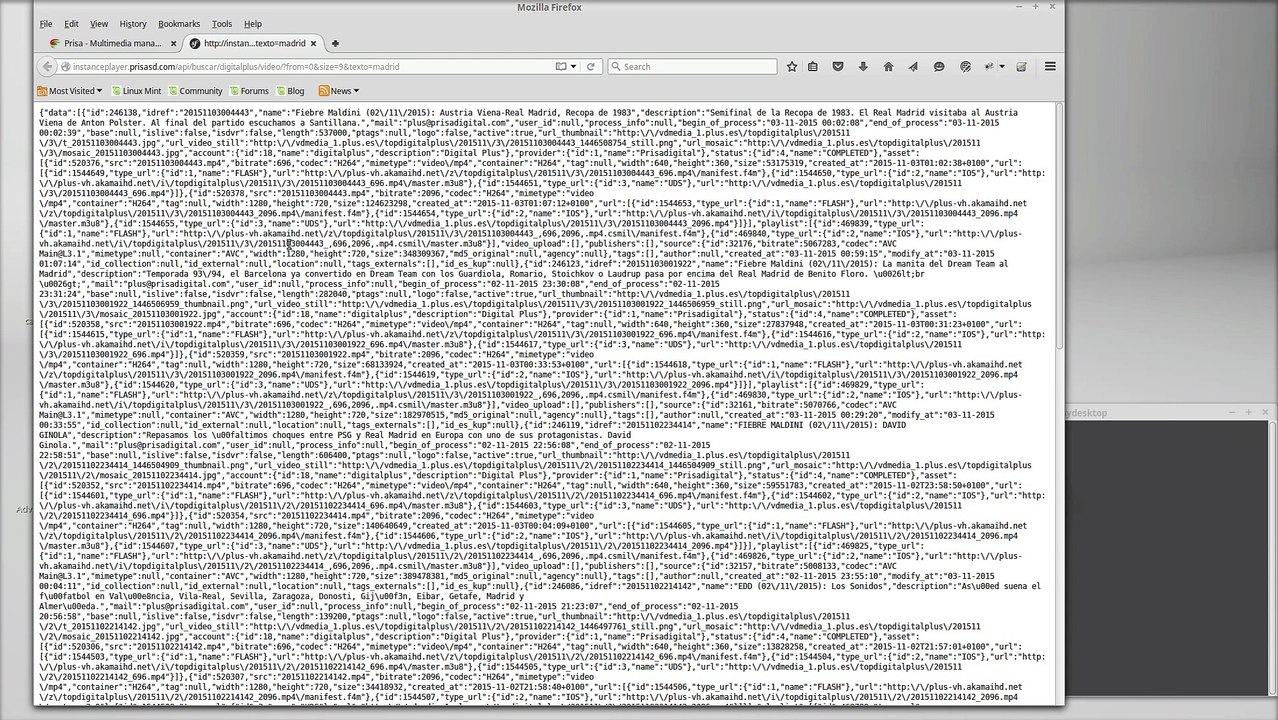Expand the News feed dropdown
1278x720 pixels.
pos(338,91)
